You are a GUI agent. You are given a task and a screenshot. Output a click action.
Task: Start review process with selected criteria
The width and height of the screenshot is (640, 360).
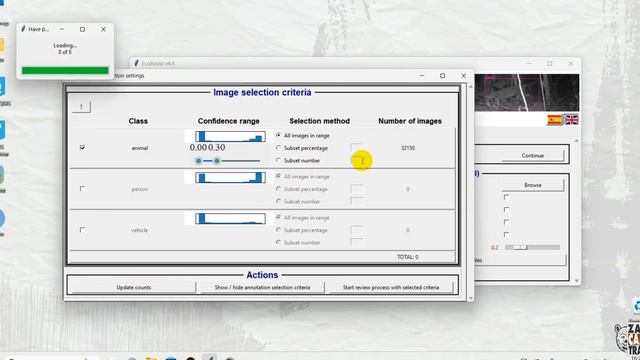click(x=391, y=287)
